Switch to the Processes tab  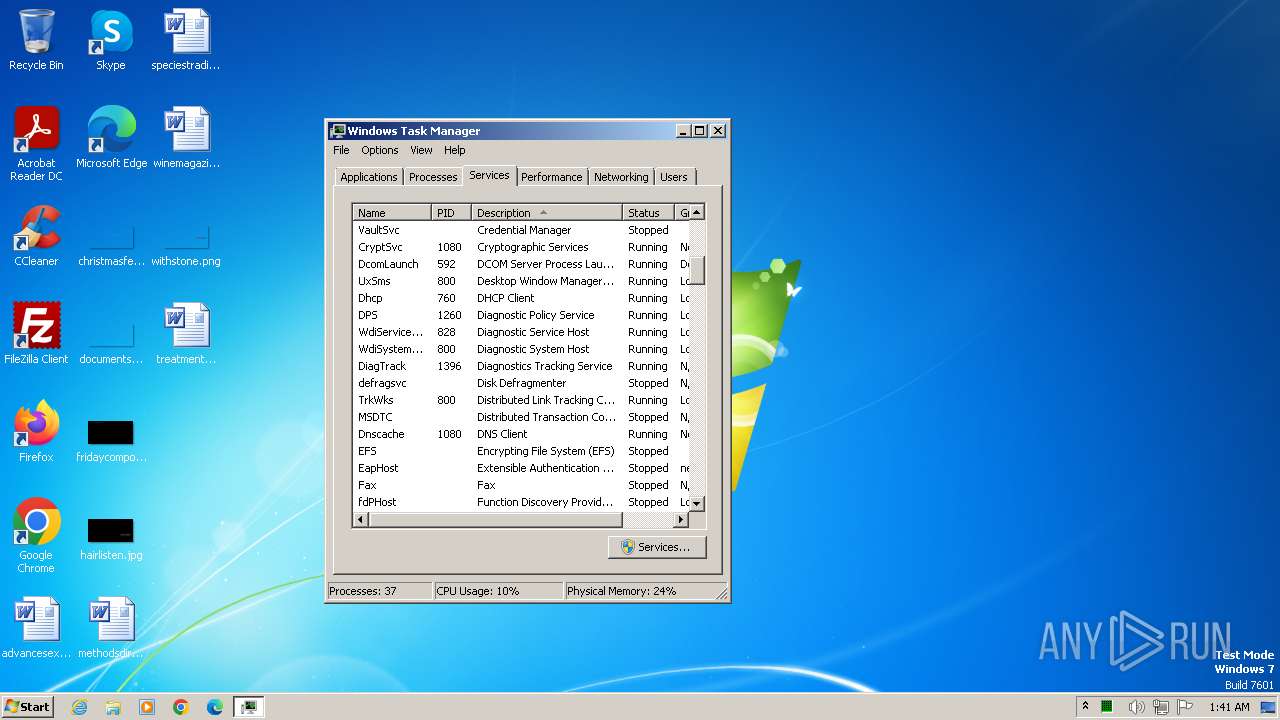[x=433, y=177]
